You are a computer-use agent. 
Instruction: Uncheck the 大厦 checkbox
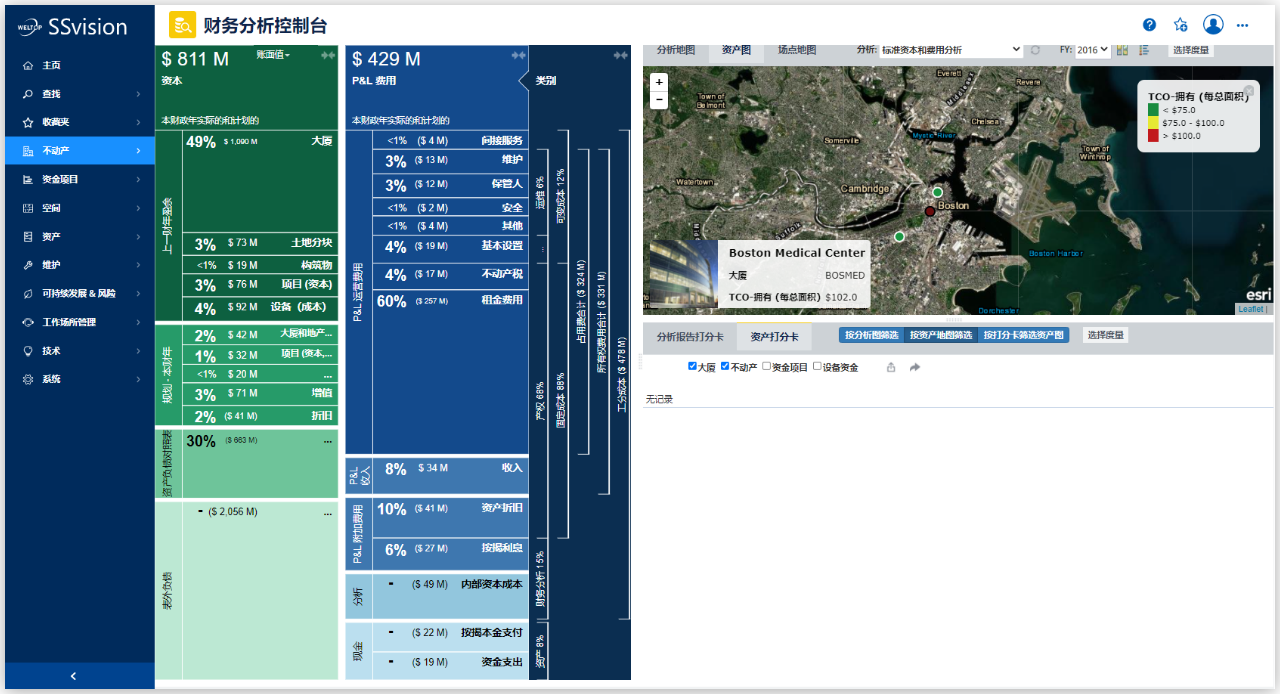pyautogui.click(x=692, y=367)
